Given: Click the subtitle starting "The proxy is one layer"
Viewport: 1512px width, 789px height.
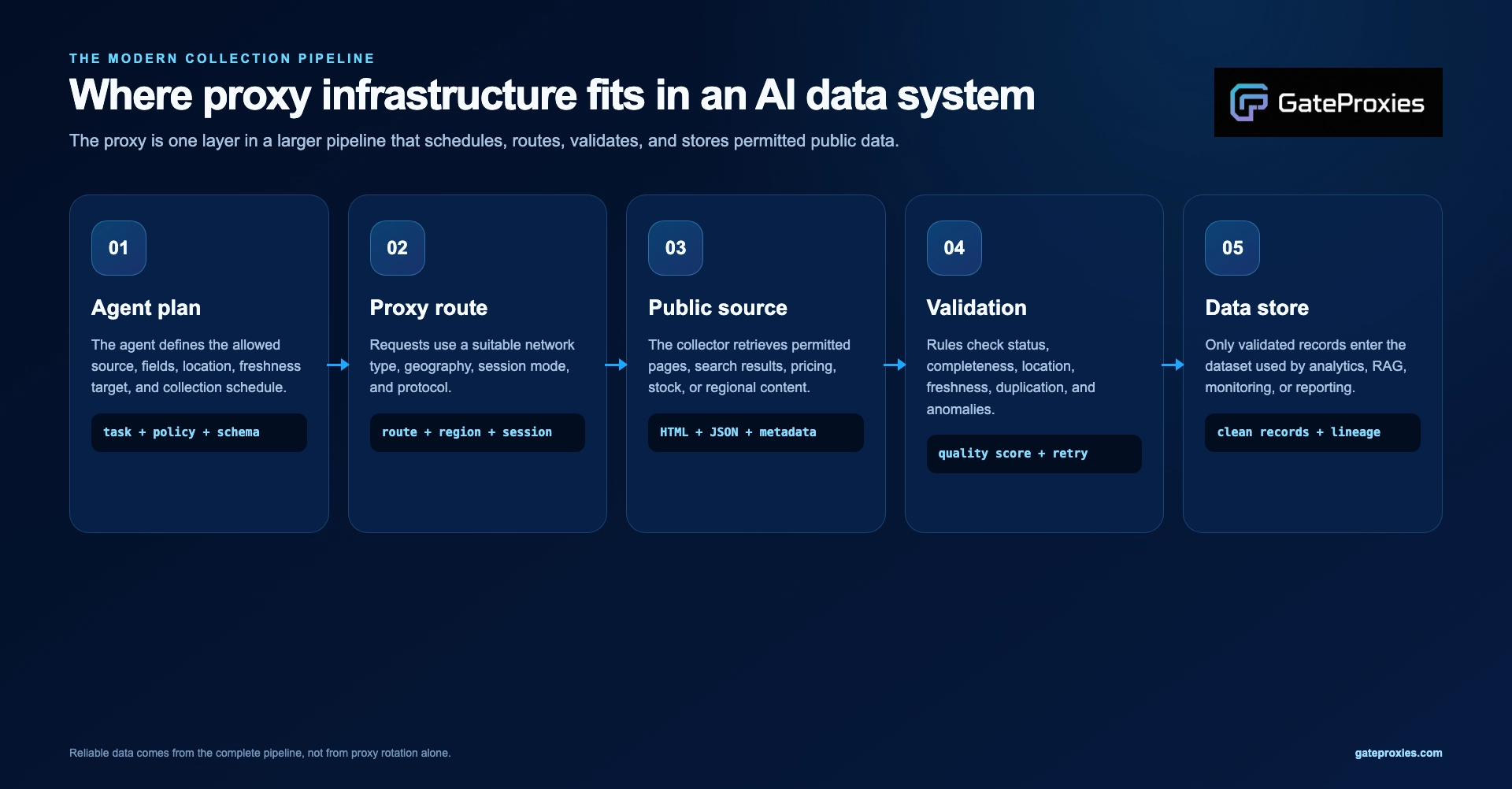Looking at the screenshot, I should pos(484,141).
